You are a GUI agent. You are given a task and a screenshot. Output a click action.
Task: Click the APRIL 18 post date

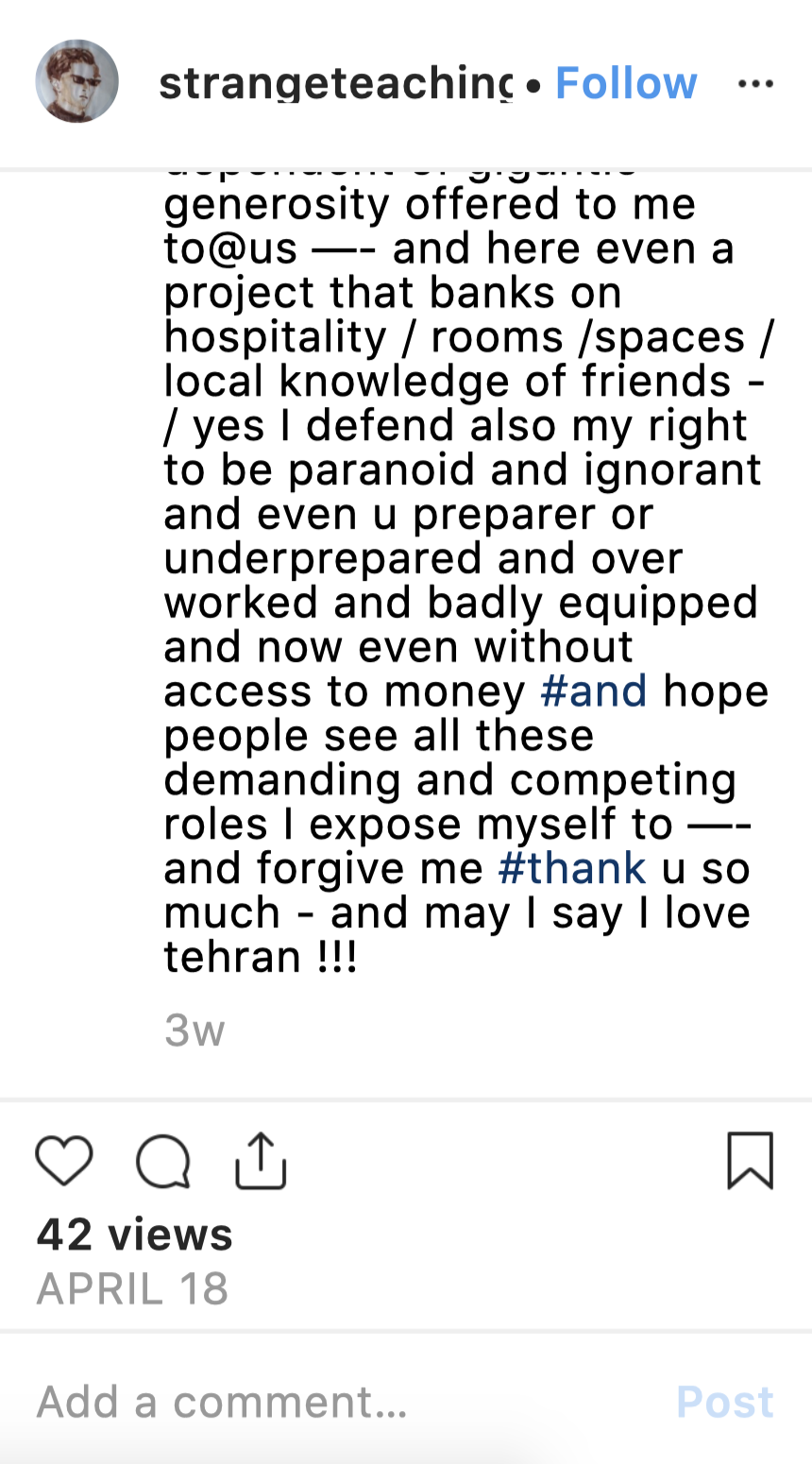click(132, 1288)
